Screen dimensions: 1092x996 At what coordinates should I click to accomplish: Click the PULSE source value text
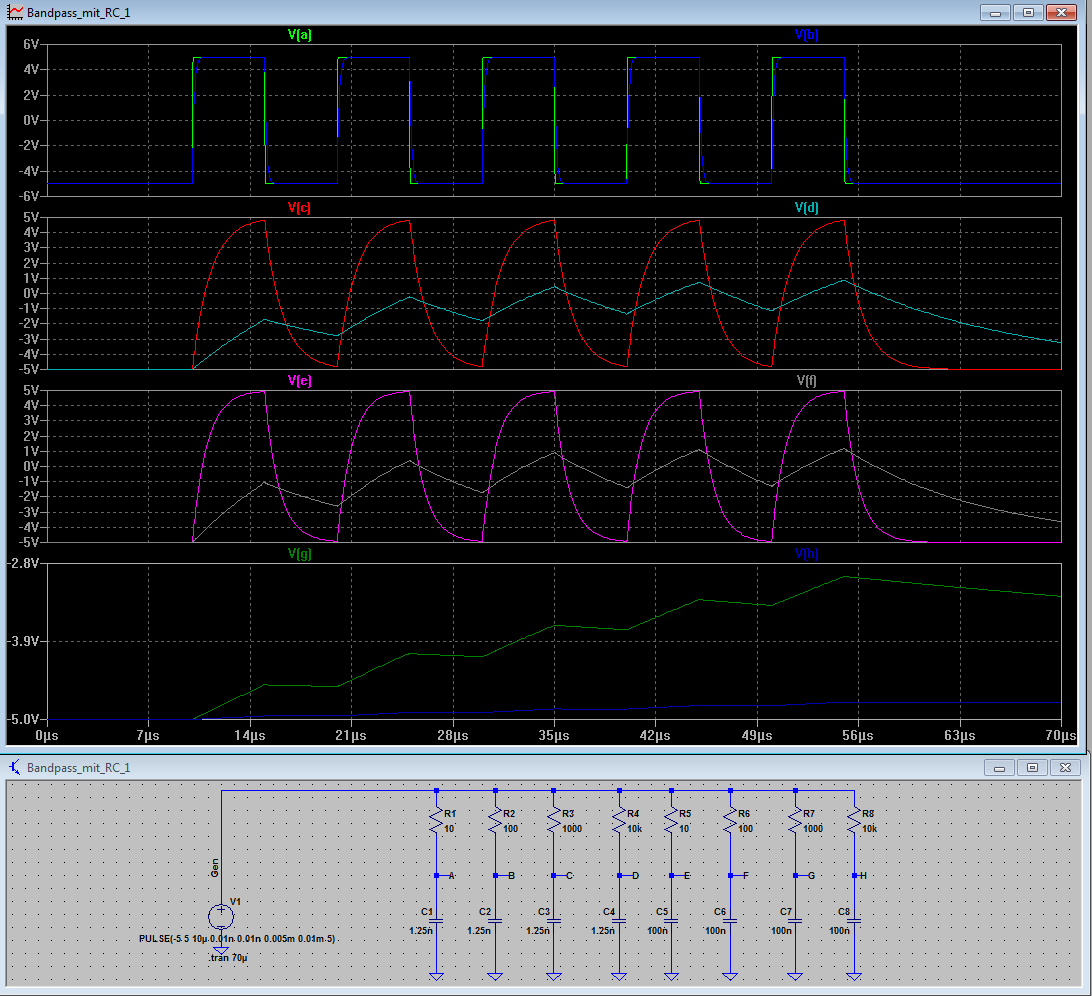(238, 940)
